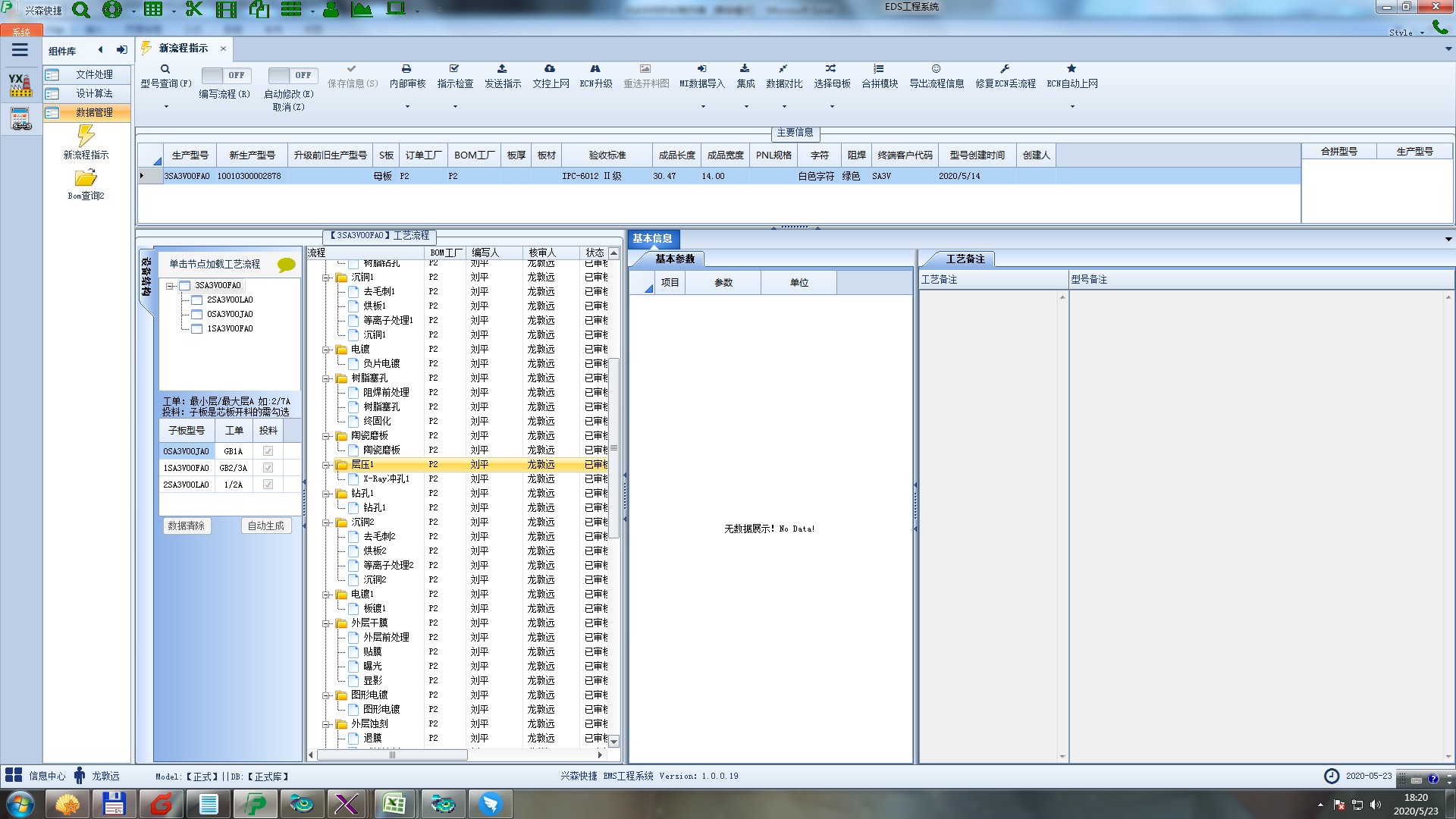Collapse the 外层干膜 folder node
1456x819 pixels.
coord(326,623)
